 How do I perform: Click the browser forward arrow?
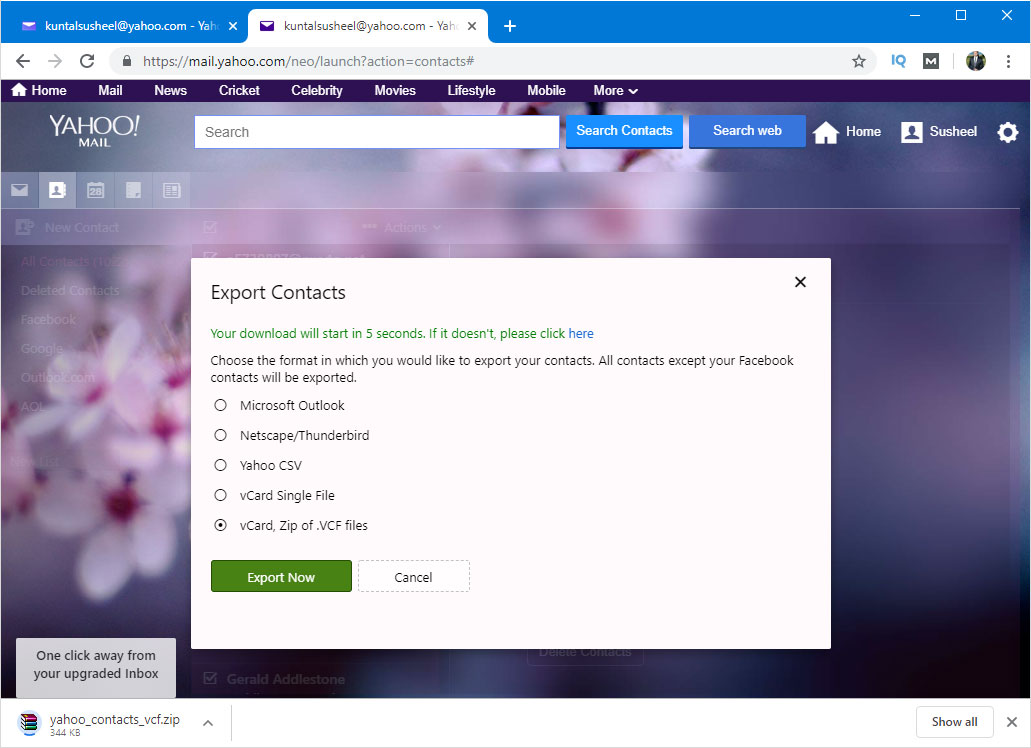[x=55, y=61]
